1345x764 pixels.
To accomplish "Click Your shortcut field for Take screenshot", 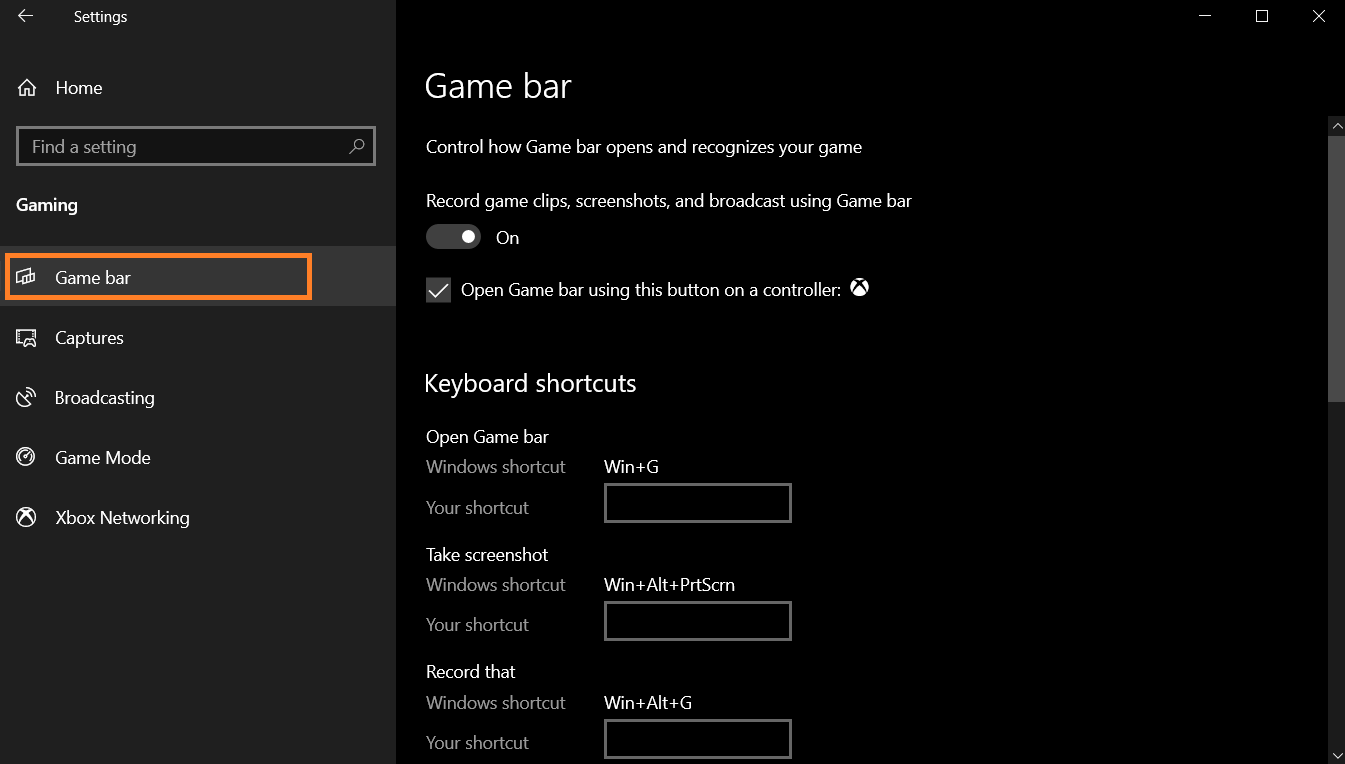I will (698, 621).
